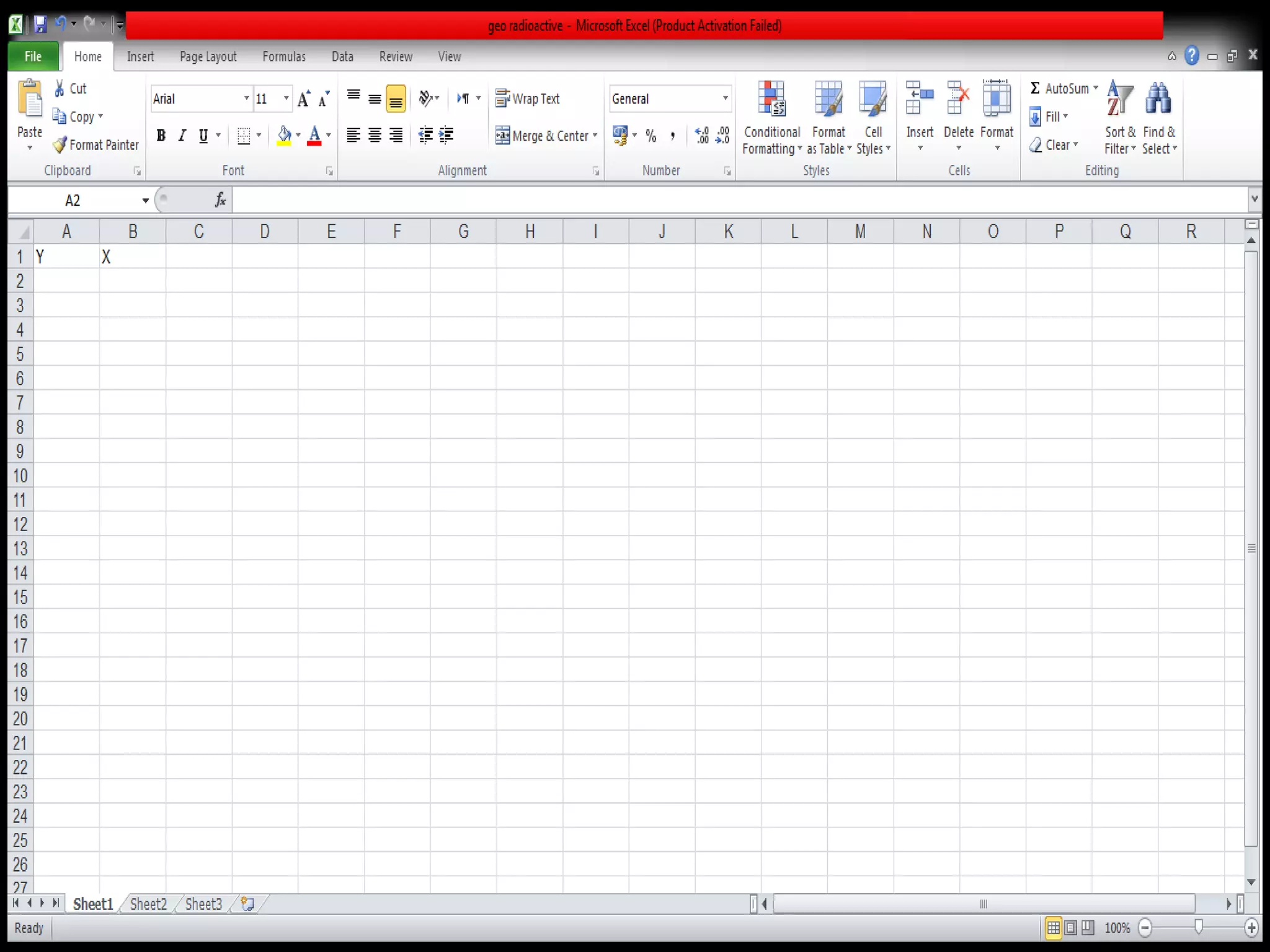Click the Insert Function fx icon
Screen dimensions: 1270x952
220,200
